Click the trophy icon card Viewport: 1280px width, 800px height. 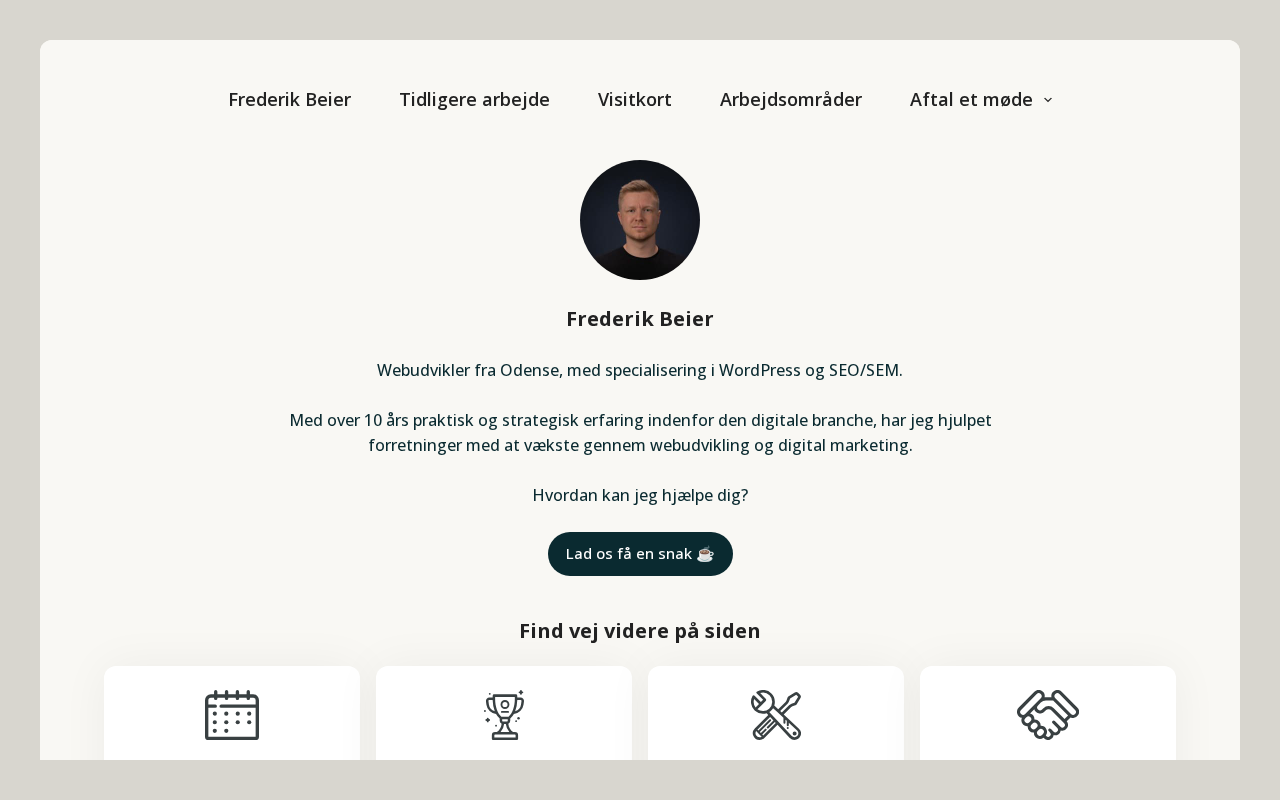pyautogui.click(x=504, y=714)
